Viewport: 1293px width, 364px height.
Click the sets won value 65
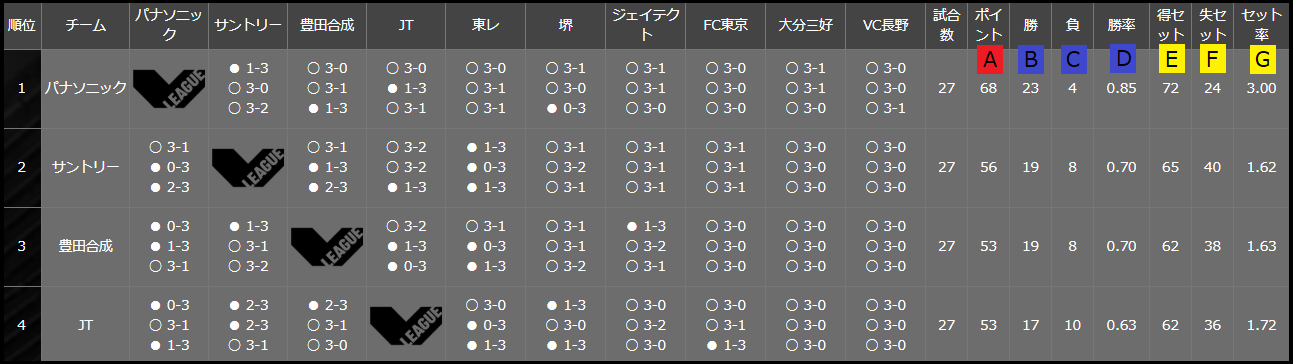pyautogui.click(x=1171, y=167)
